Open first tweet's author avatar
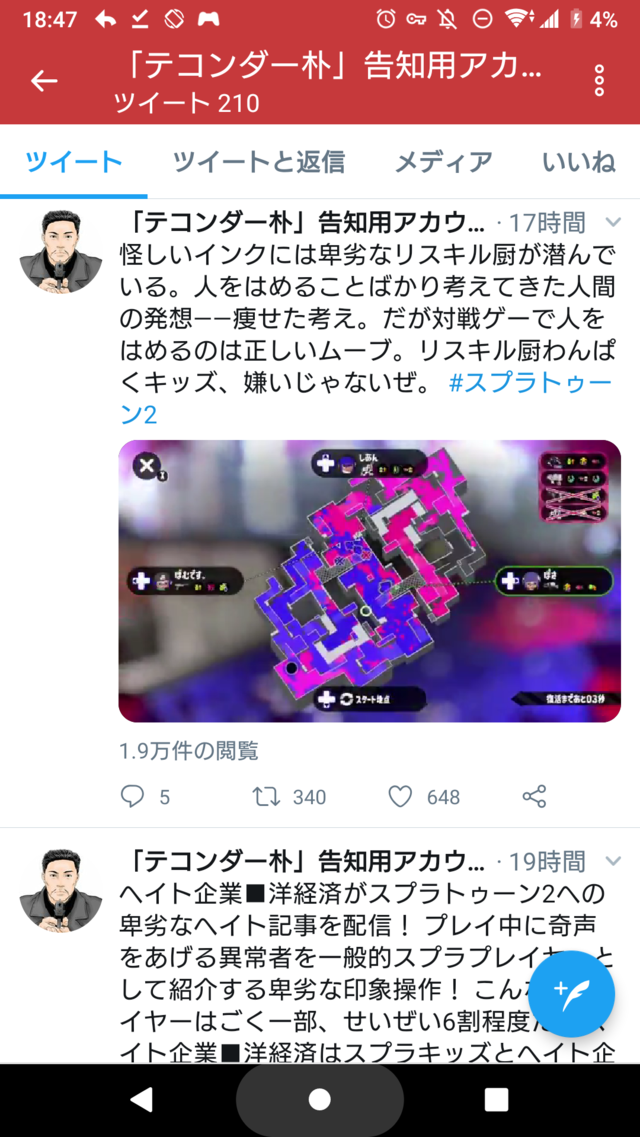This screenshot has height=1137, width=640. pos(60,252)
